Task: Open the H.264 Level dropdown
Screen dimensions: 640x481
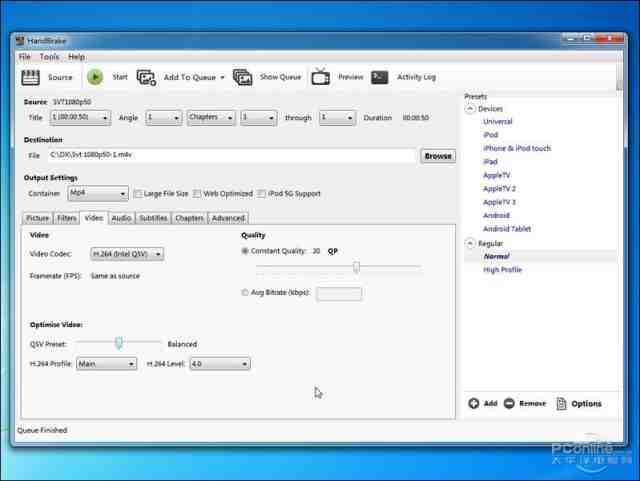Action: coord(220,364)
